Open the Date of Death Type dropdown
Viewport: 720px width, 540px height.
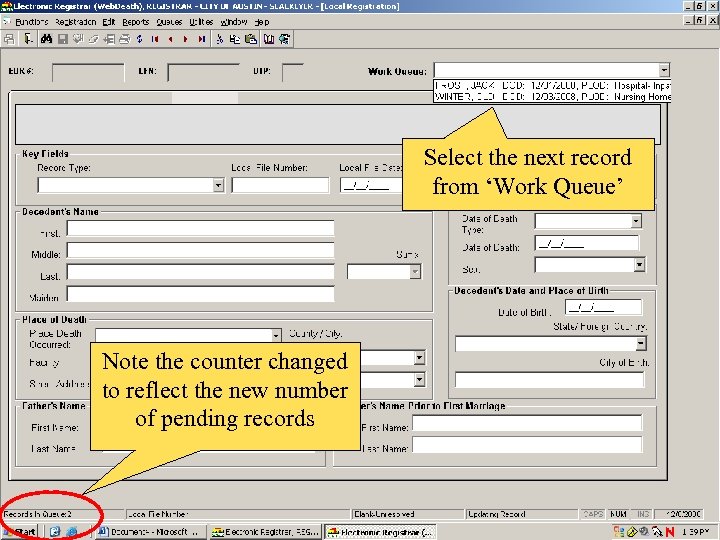click(x=636, y=221)
